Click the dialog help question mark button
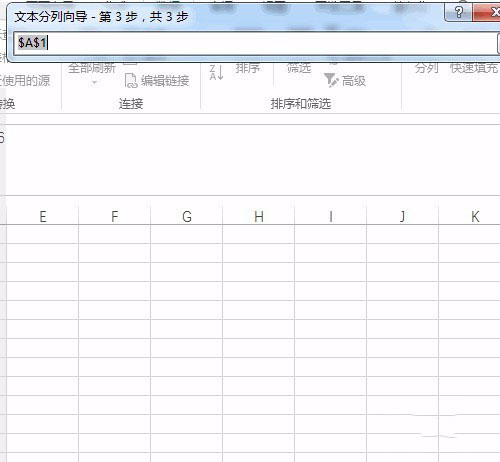 point(459,13)
